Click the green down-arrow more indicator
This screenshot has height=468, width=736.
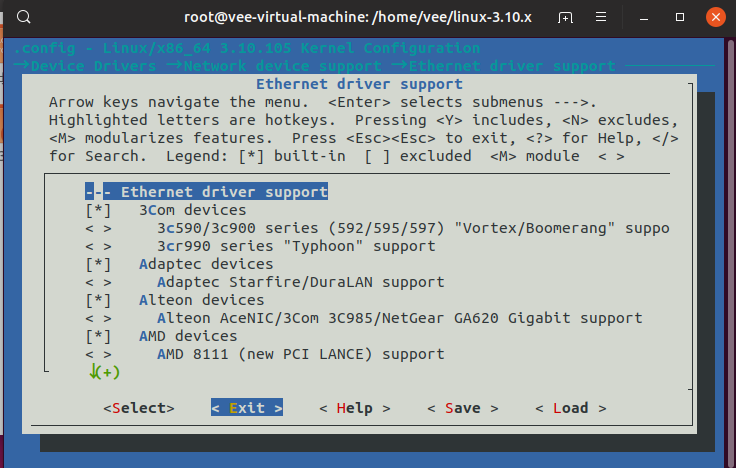[105, 372]
